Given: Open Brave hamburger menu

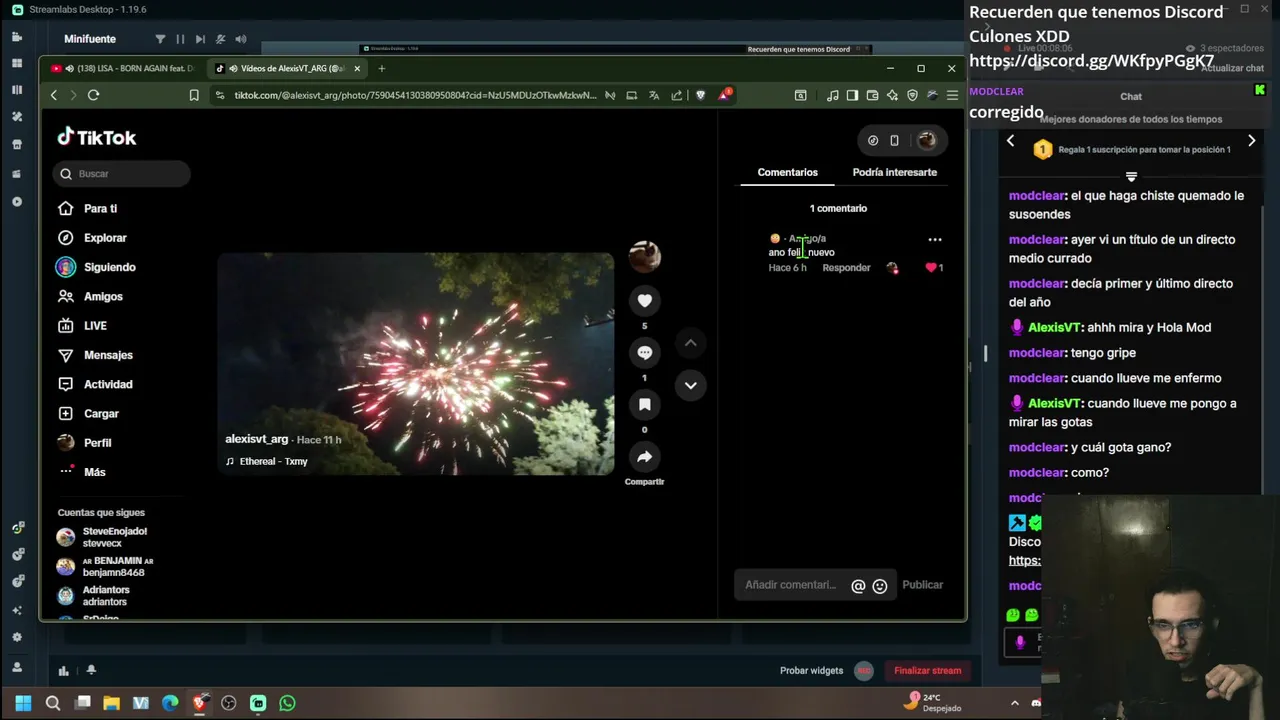Looking at the screenshot, I should pos(952,95).
